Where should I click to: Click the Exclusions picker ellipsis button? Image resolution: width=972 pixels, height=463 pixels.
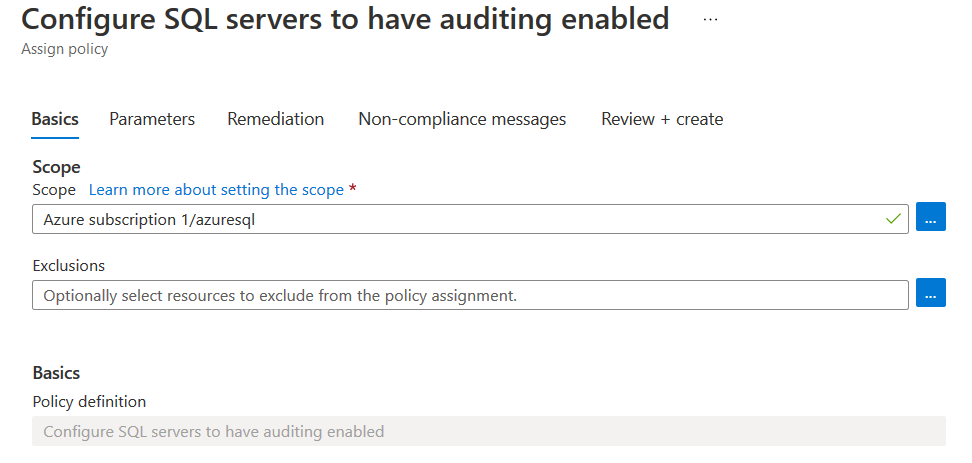(x=930, y=294)
